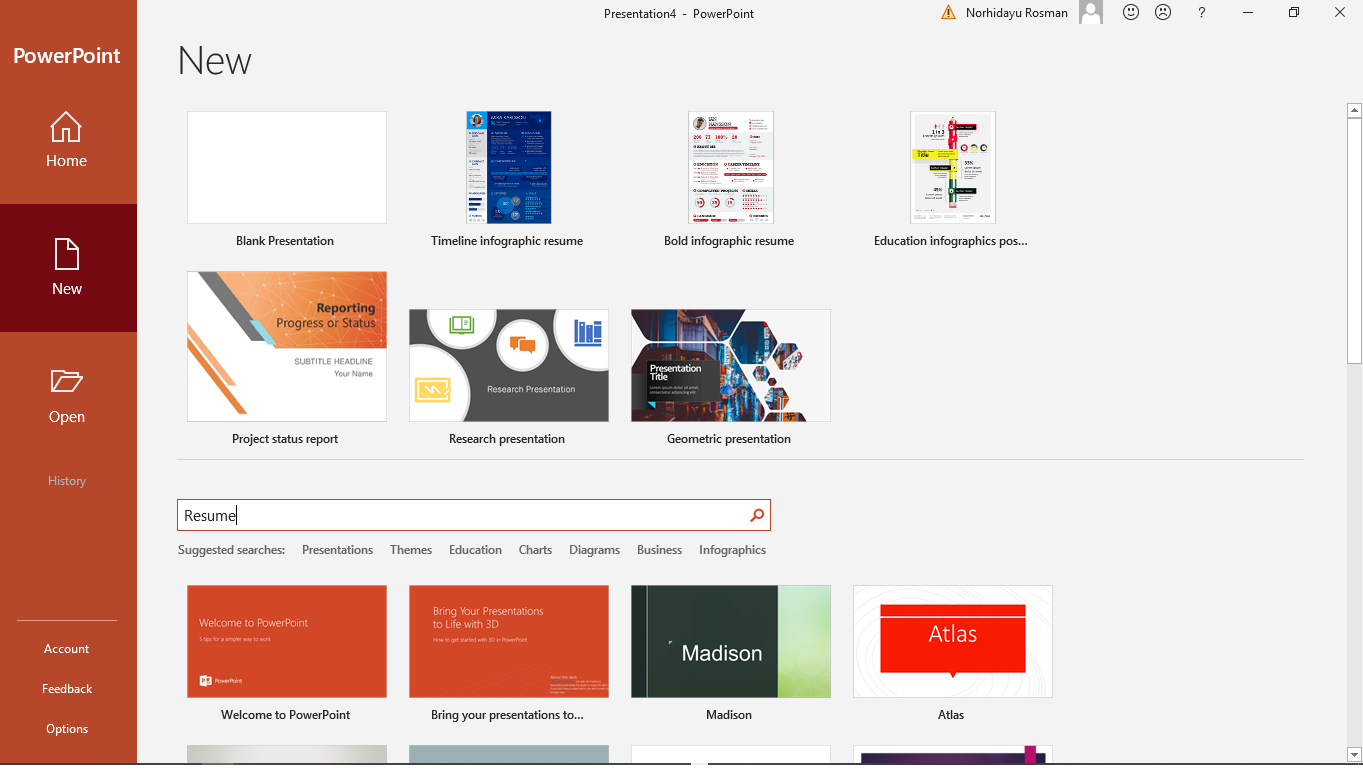Open the Project status report template
The width and height of the screenshot is (1363, 769).
(x=286, y=345)
